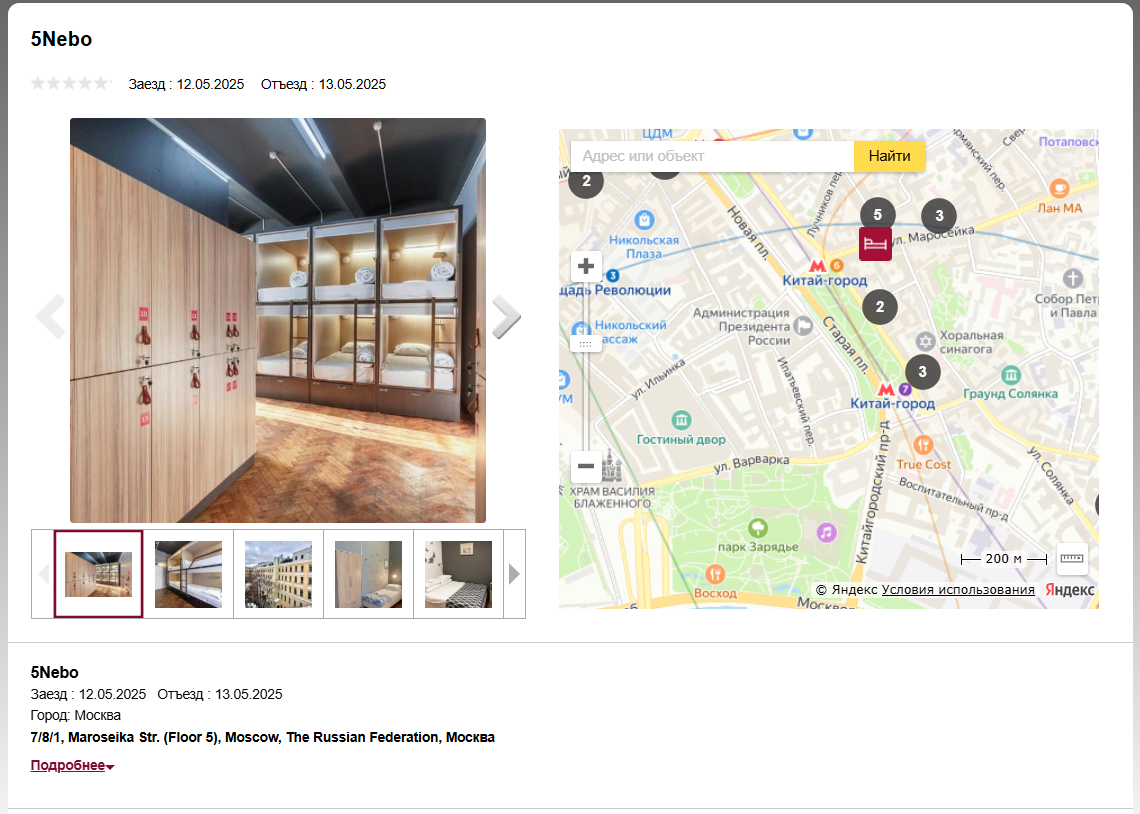The image size is (1140, 814).
Task: Show the previous hotel photo in the gallery
Action: tap(50, 317)
